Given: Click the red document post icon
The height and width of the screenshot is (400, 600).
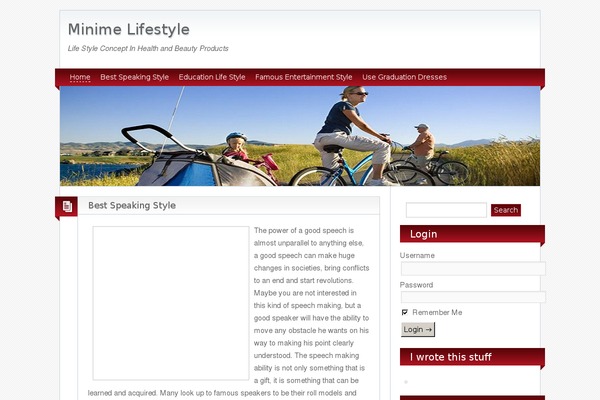Looking at the screenshot, I should [x=67, y=207].
